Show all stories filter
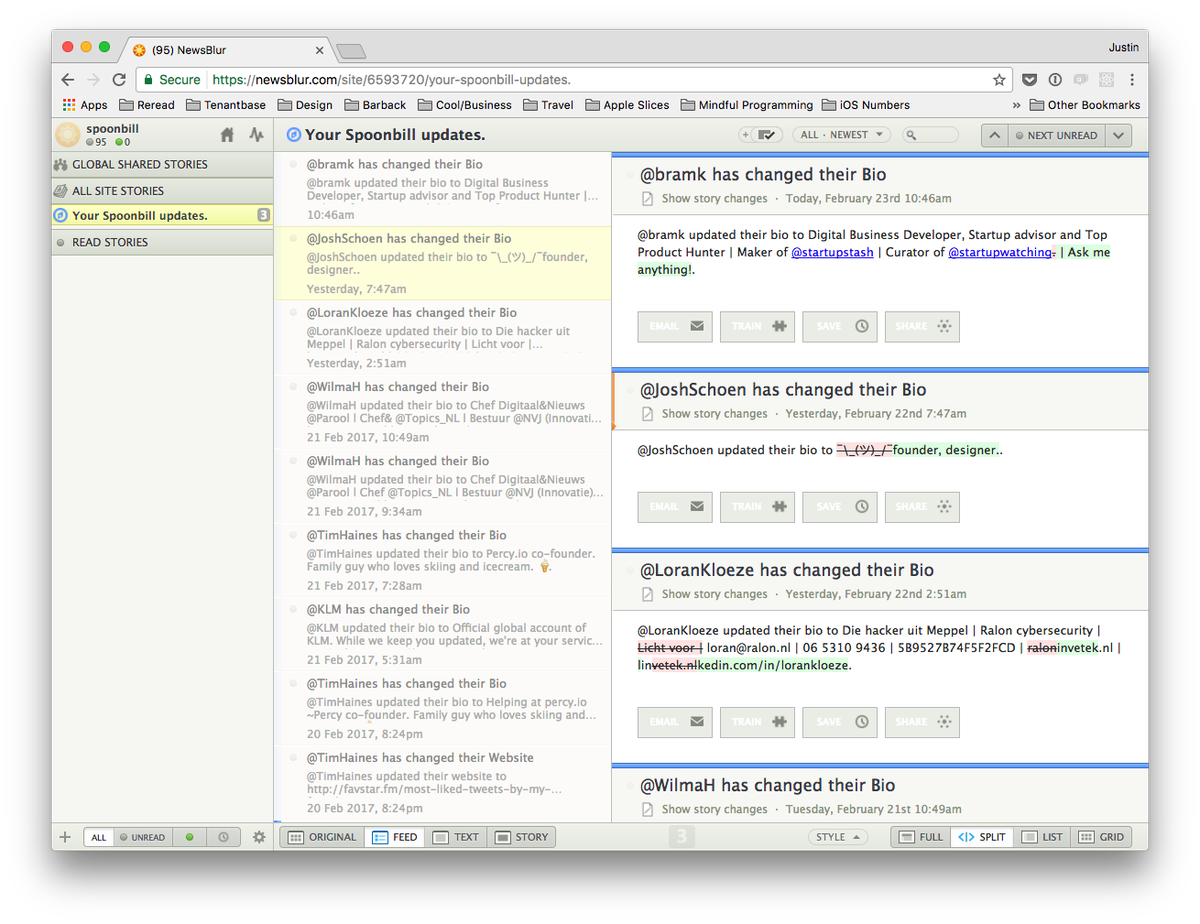1200x924 pixels. 98,837
